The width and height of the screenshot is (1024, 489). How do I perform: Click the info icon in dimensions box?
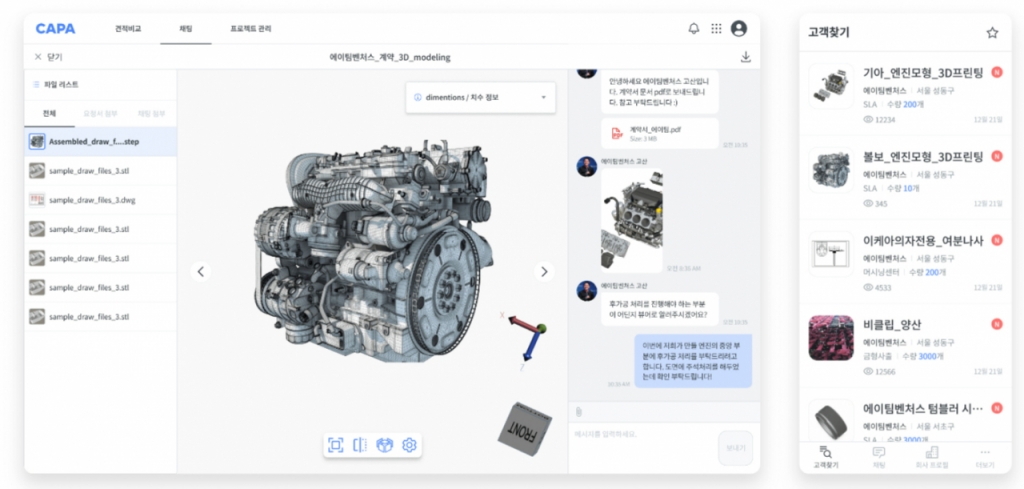418,97
